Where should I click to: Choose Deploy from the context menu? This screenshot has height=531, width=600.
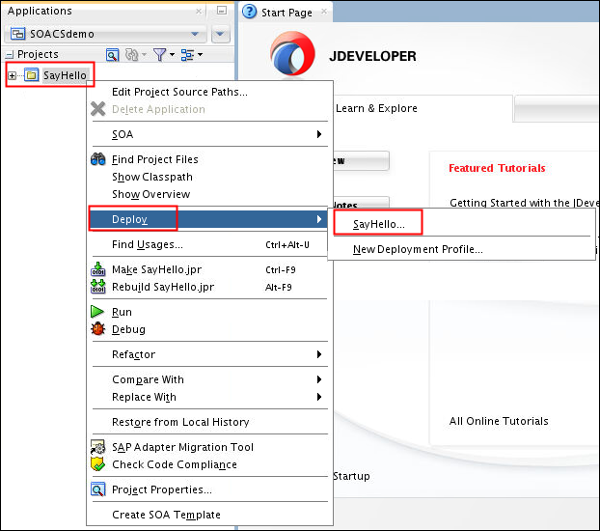[x=210, y=219]
